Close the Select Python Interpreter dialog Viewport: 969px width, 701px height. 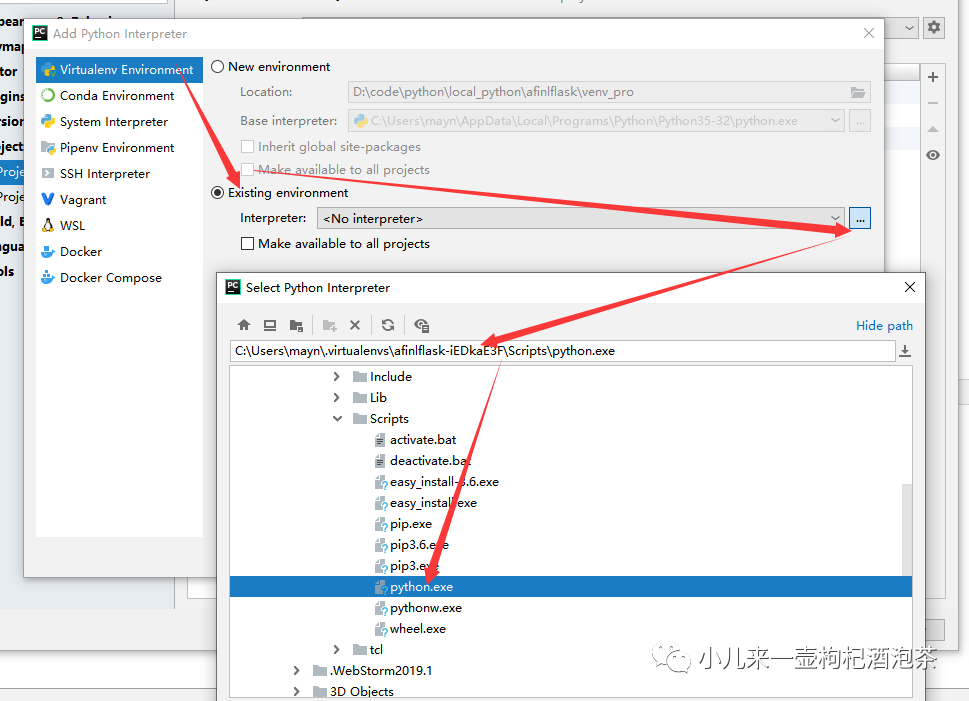pos(910,287)
